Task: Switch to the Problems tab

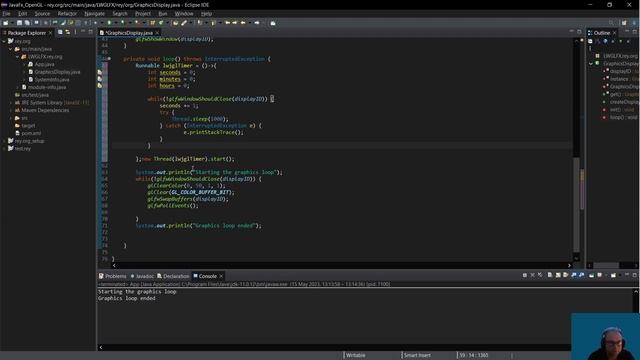Action: 113,276
